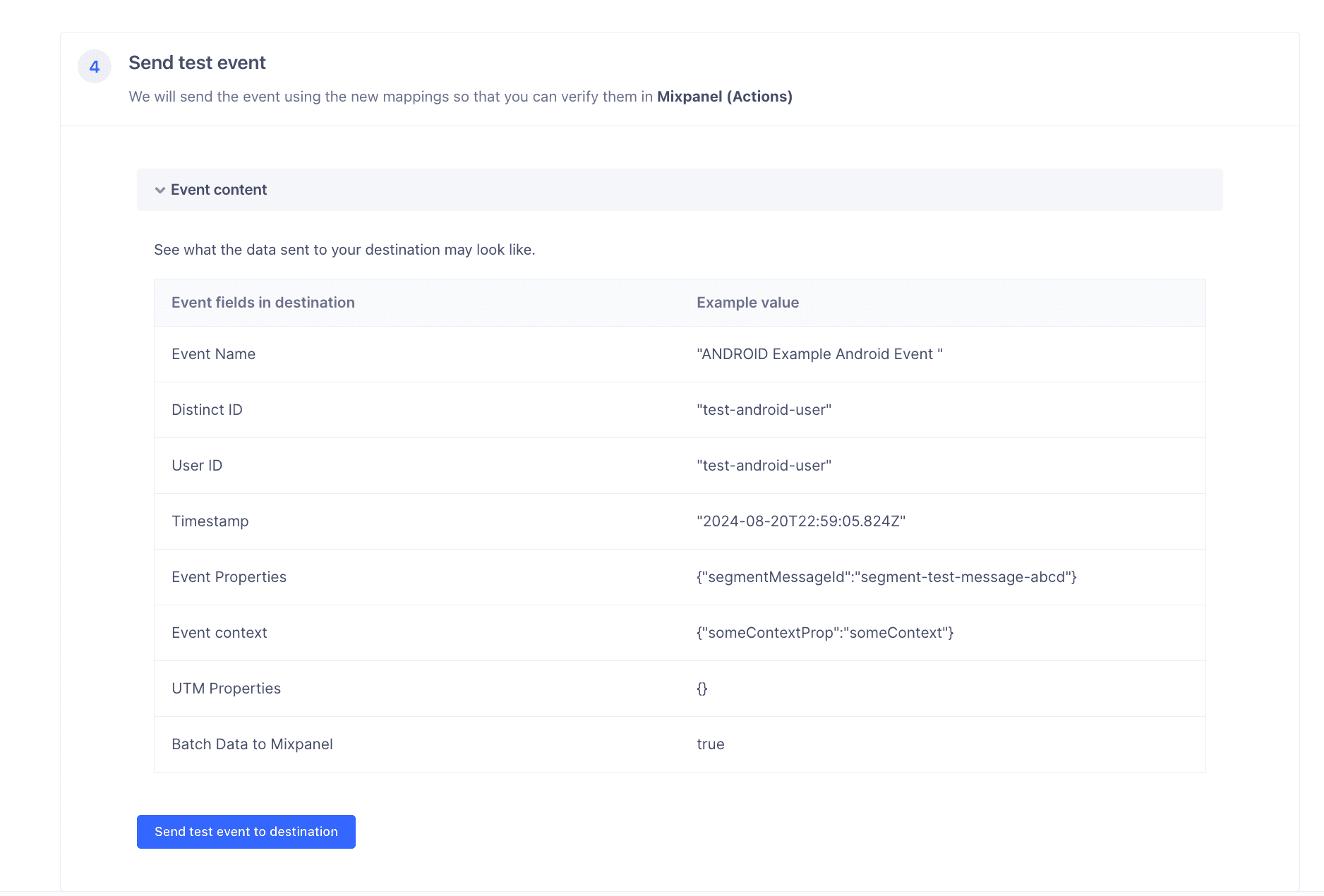Select the User ID row
Screen dimensions: 1324x896
[x=196, y=465]
